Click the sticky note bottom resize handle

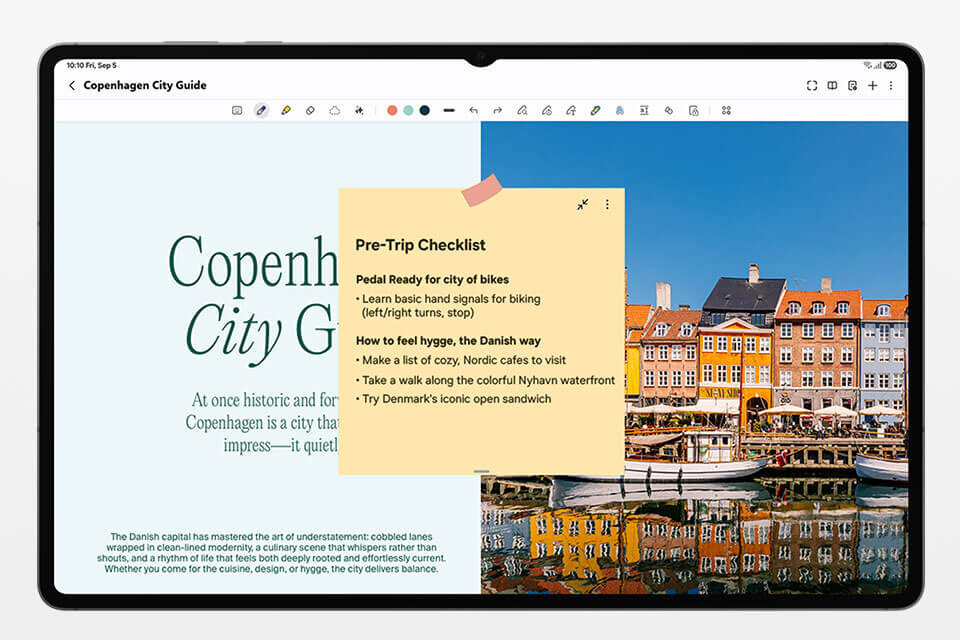click(x=481, y=471)
